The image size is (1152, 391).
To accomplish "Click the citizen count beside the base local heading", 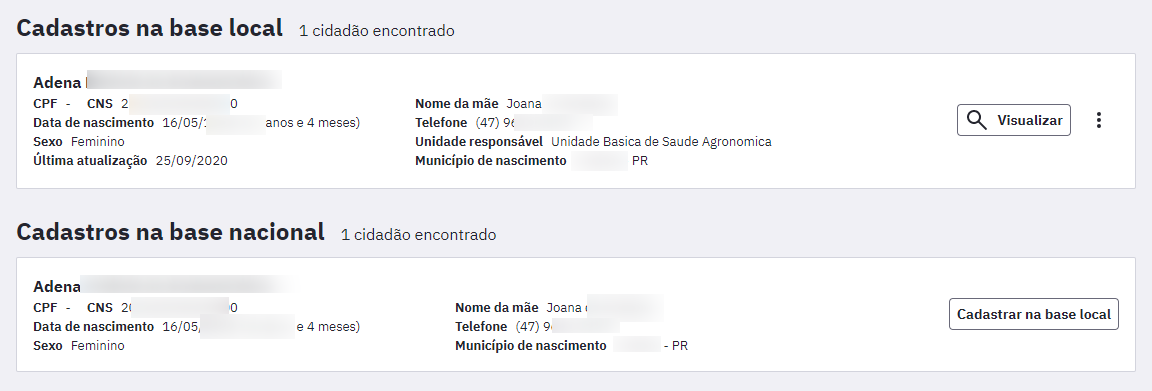I will tap(376, 31).
